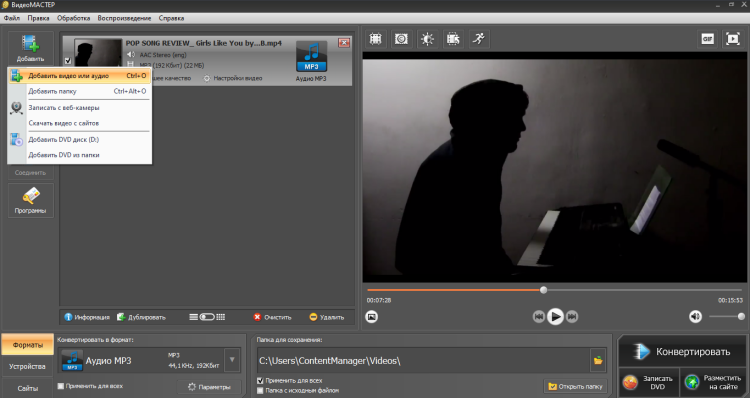Toggle the list/grid view switch
This screenshot has width=750, height=398.
pyautogui.click(x=207, y=317)
